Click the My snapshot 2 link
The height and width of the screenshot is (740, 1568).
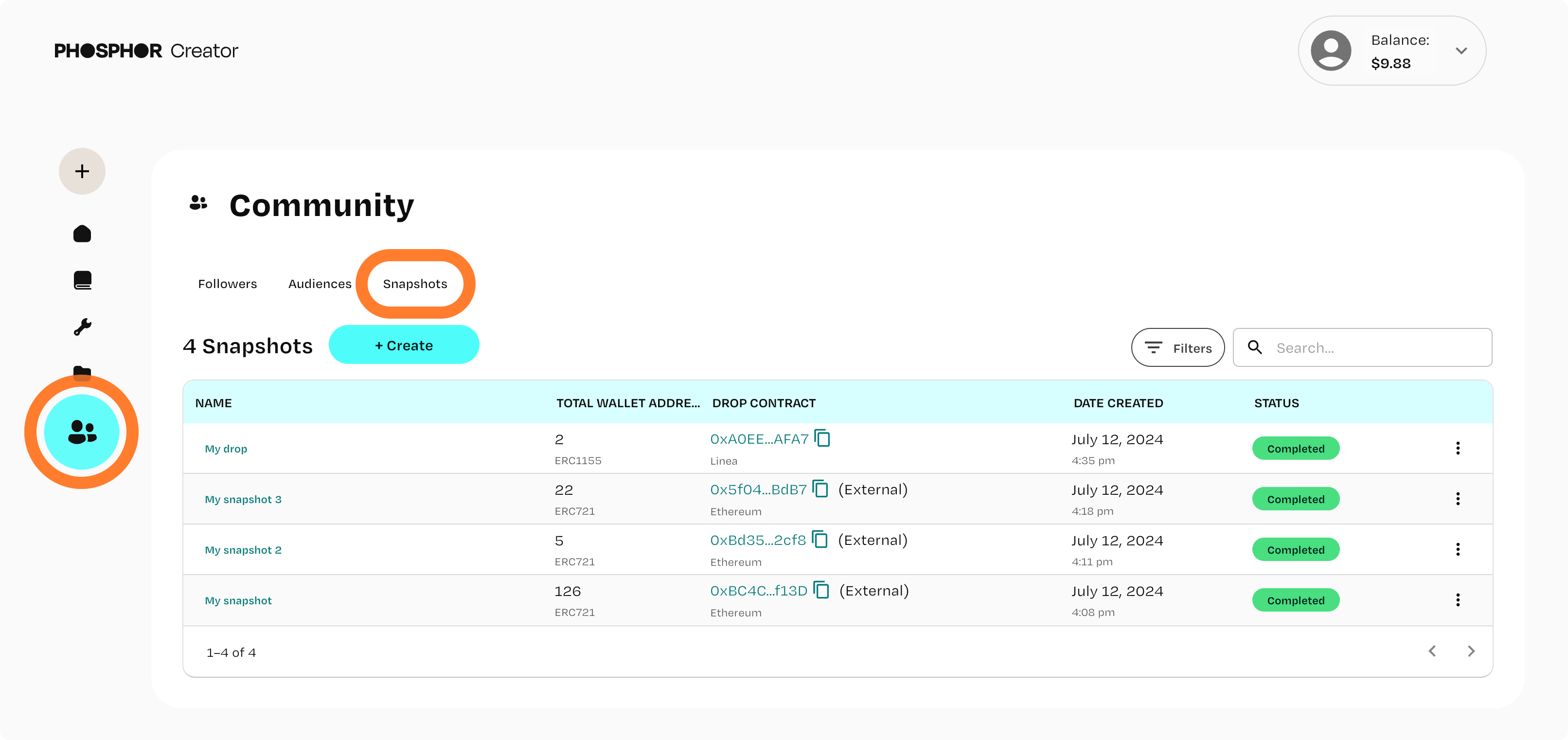pyautogui.click(x=244, y=549)
